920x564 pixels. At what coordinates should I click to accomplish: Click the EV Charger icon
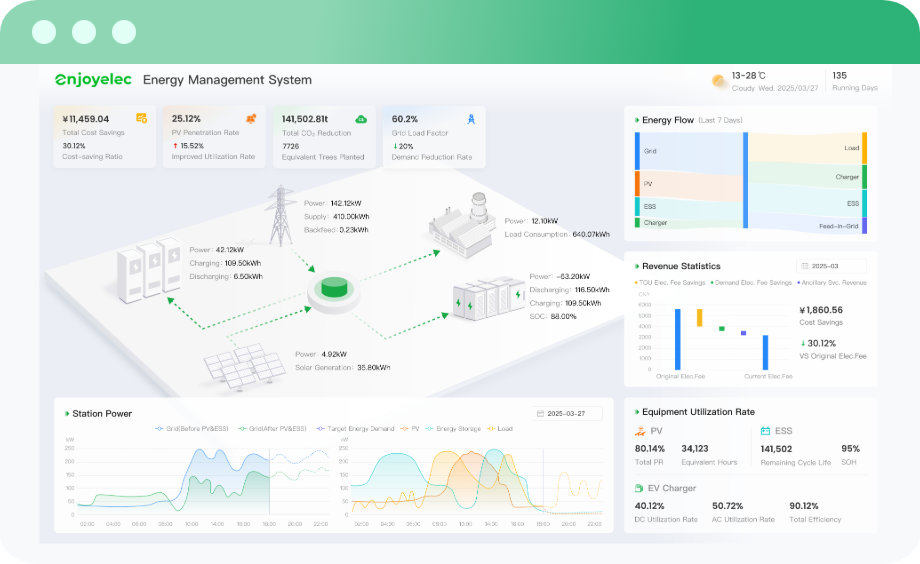click(x=640, y=488)
